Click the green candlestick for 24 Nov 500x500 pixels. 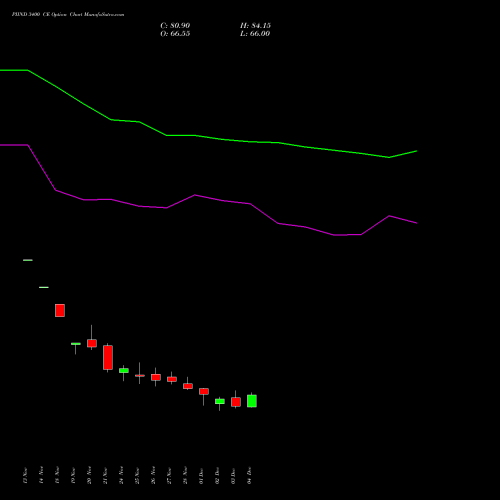(124, 370)
